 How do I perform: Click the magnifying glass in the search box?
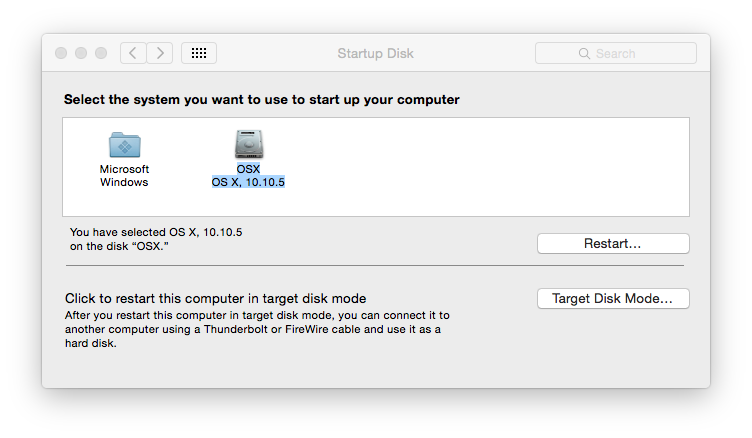point(584,53)
